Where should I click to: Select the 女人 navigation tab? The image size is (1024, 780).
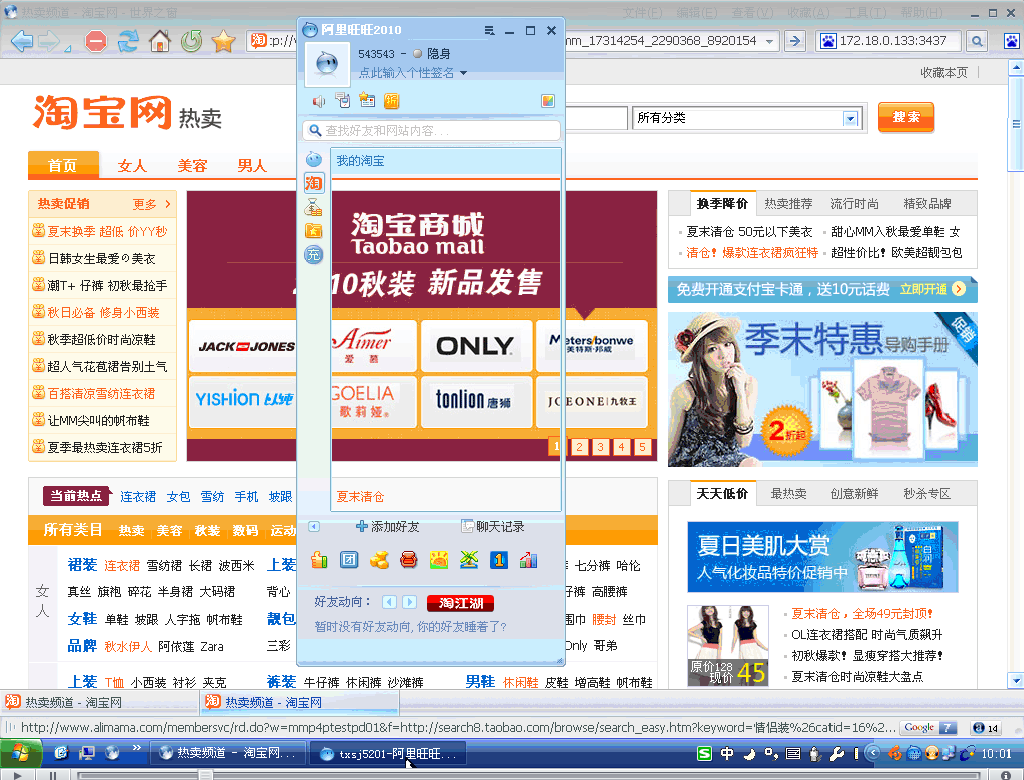point(132,166)
